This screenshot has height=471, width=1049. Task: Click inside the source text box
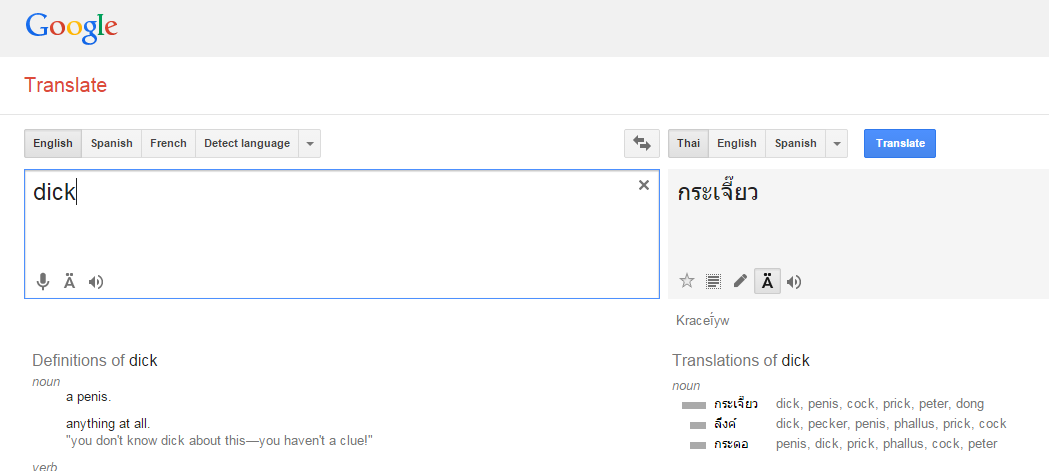[x=340, y=230]
